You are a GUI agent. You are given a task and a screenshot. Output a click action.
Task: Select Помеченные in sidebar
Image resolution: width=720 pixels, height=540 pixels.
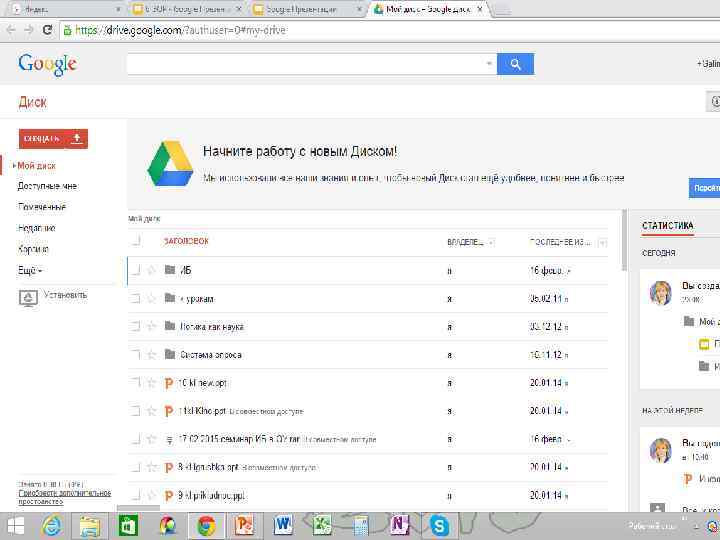point(42,207)
